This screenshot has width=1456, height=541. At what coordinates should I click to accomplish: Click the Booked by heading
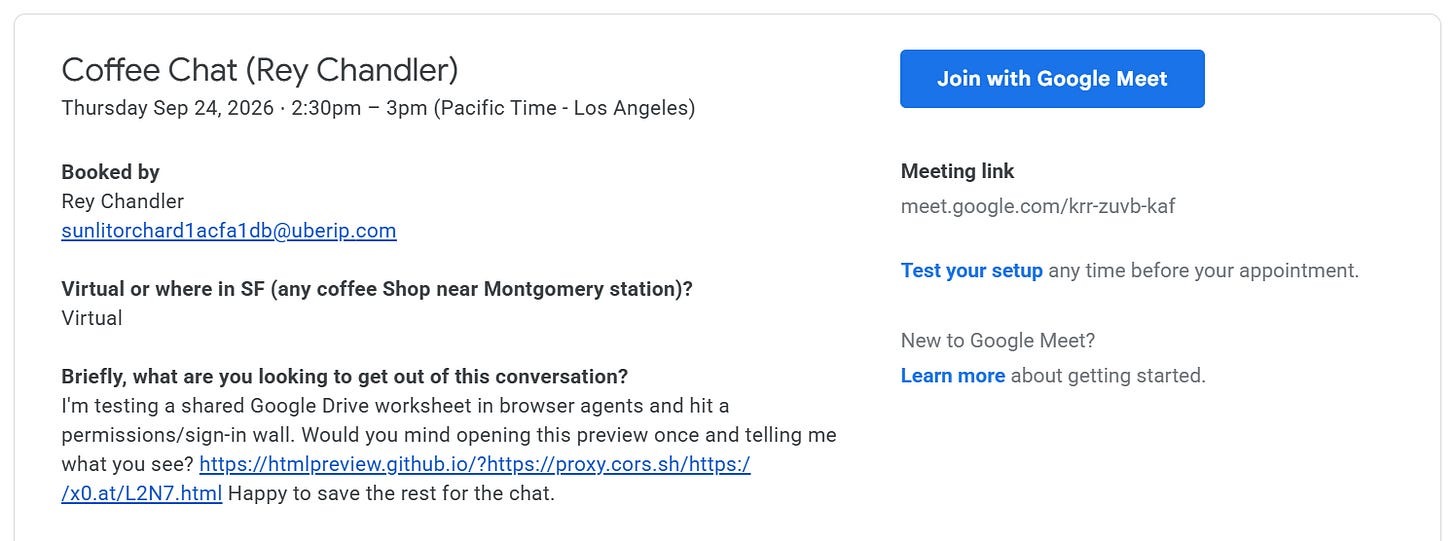110,172
